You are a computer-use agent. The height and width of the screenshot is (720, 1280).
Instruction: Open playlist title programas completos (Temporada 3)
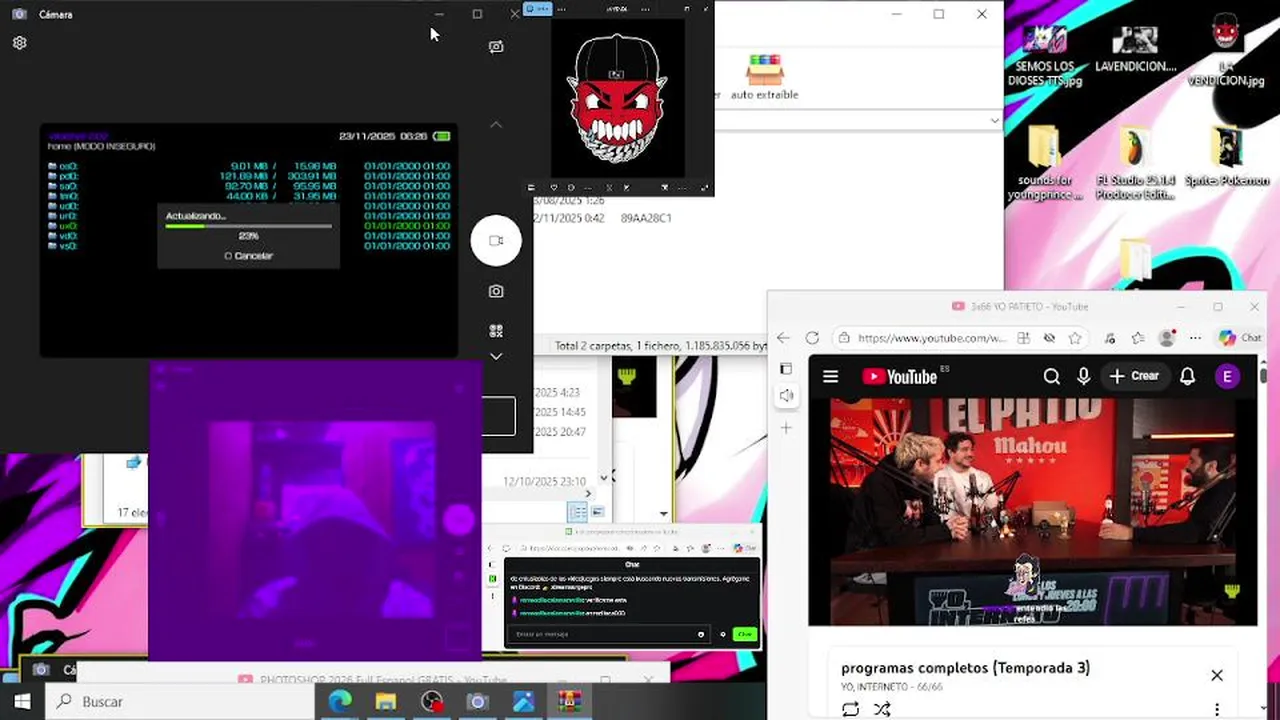(965, 668)
